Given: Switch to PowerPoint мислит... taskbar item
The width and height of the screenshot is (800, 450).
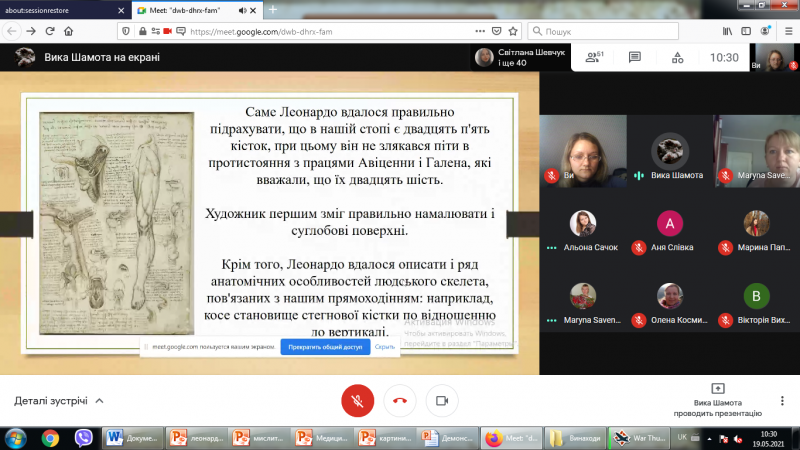Looking at the screenshot, I should click(x=259, y=438).
